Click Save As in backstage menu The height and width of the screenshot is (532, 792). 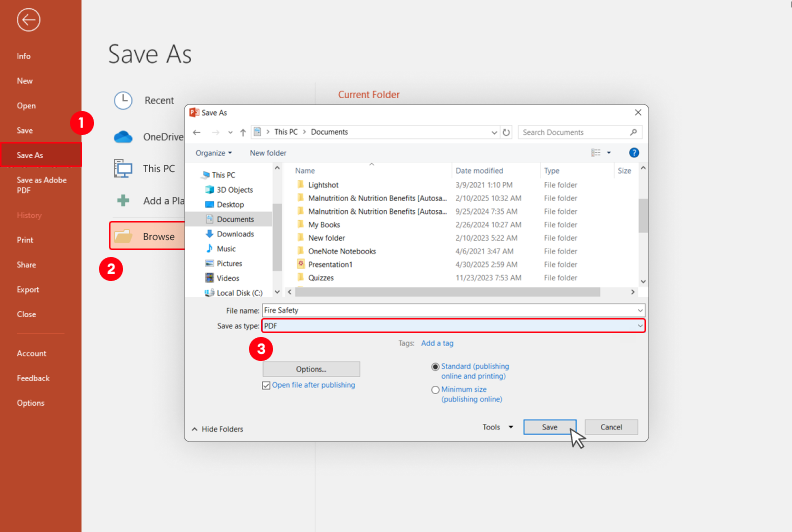tap(41, 155)
